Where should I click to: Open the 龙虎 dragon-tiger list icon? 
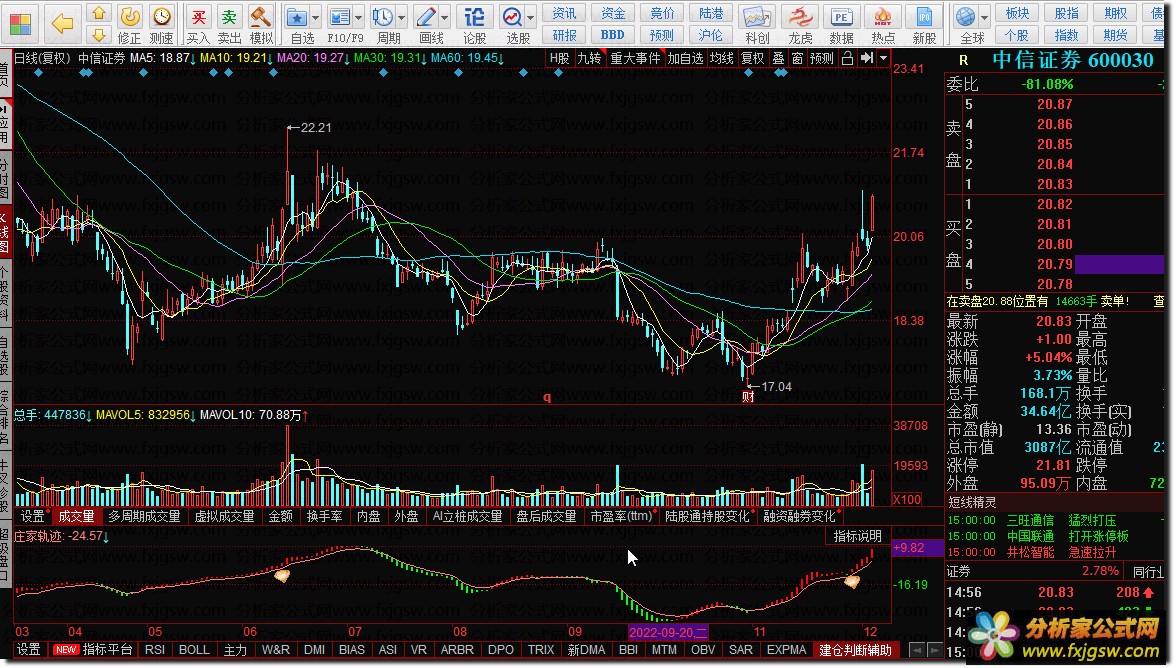[x=800, y=24]
